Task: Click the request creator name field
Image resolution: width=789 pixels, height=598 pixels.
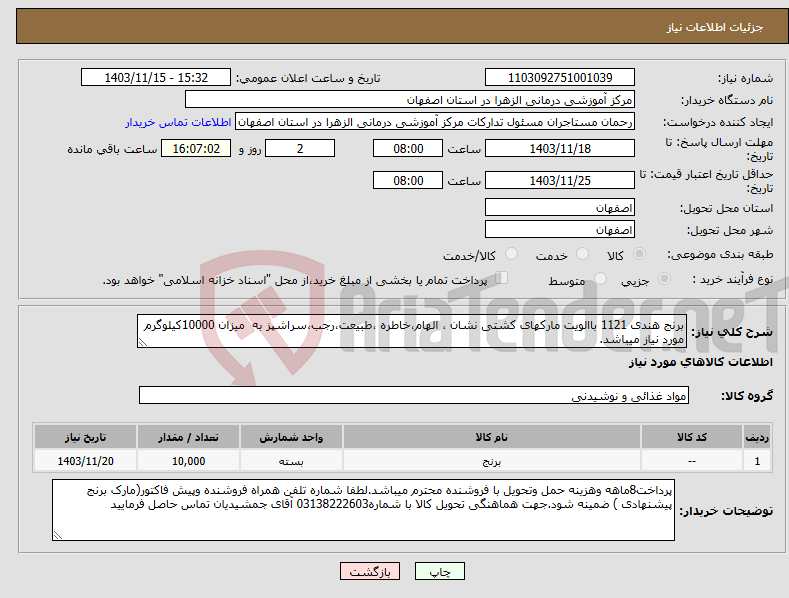Action: point(435,122)
